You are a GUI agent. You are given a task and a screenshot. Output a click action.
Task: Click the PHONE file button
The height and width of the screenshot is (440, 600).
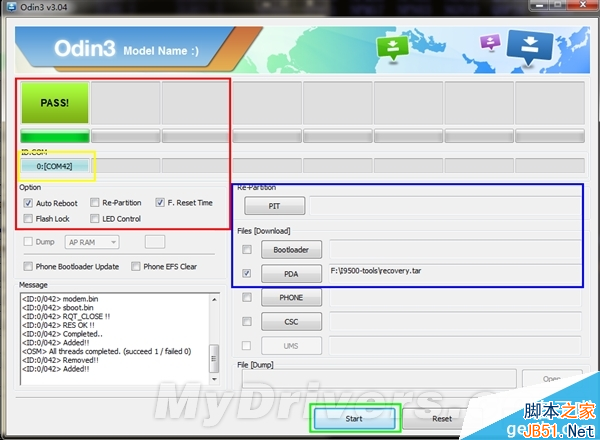pos(291,297)
